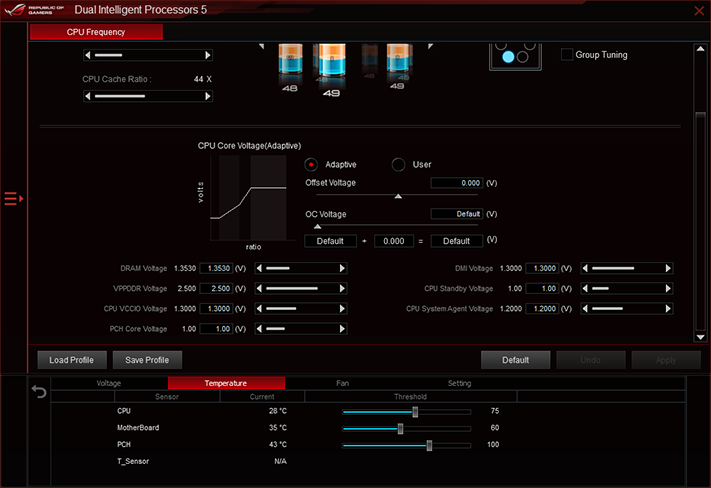Enable the Group Tuning checkbox
Screen dimensions: 711x488
(567, 54)
